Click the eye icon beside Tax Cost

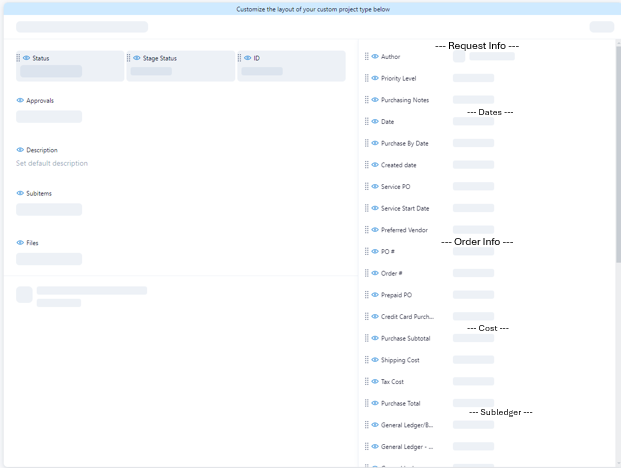point(375,381)
